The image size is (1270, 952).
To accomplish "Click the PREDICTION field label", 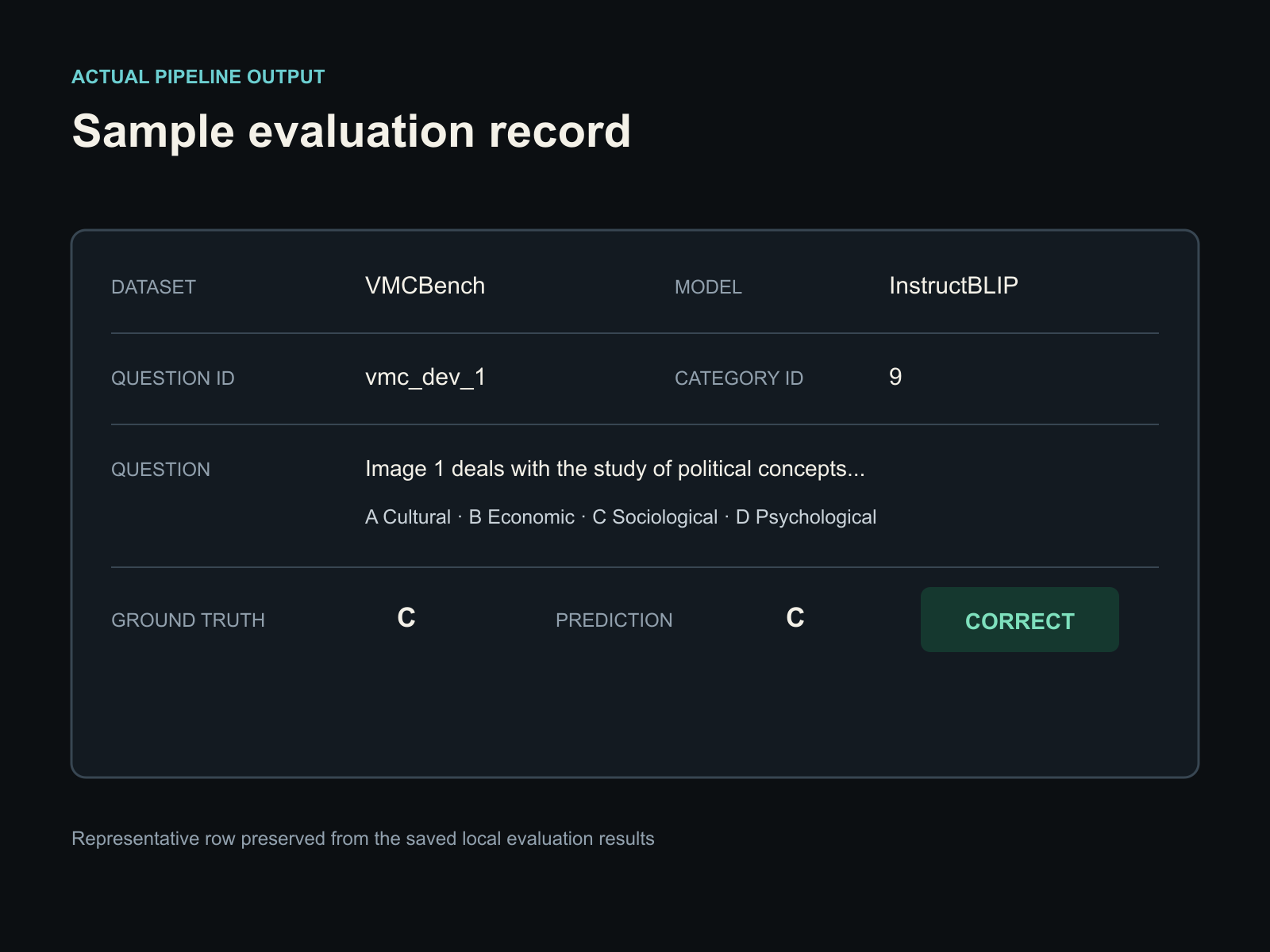I will [614, 620].
